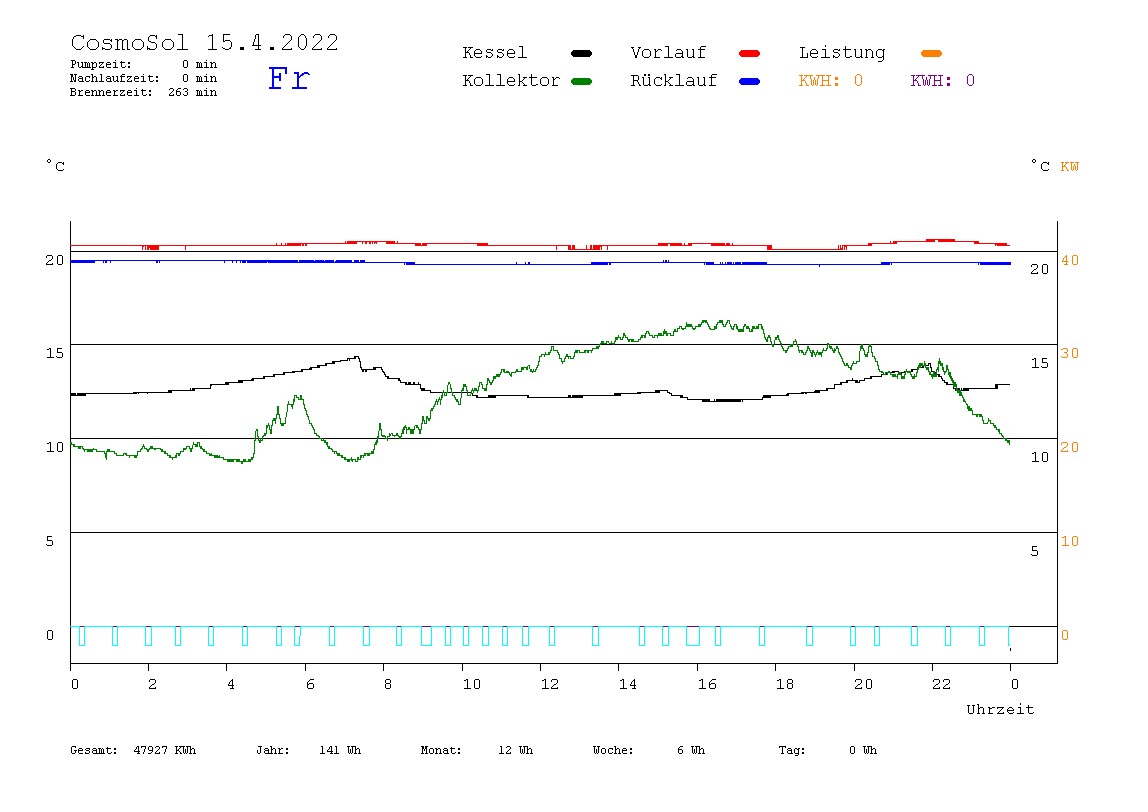Click the hour 12 tick label
1148x812 pixels.
point(549,684)
